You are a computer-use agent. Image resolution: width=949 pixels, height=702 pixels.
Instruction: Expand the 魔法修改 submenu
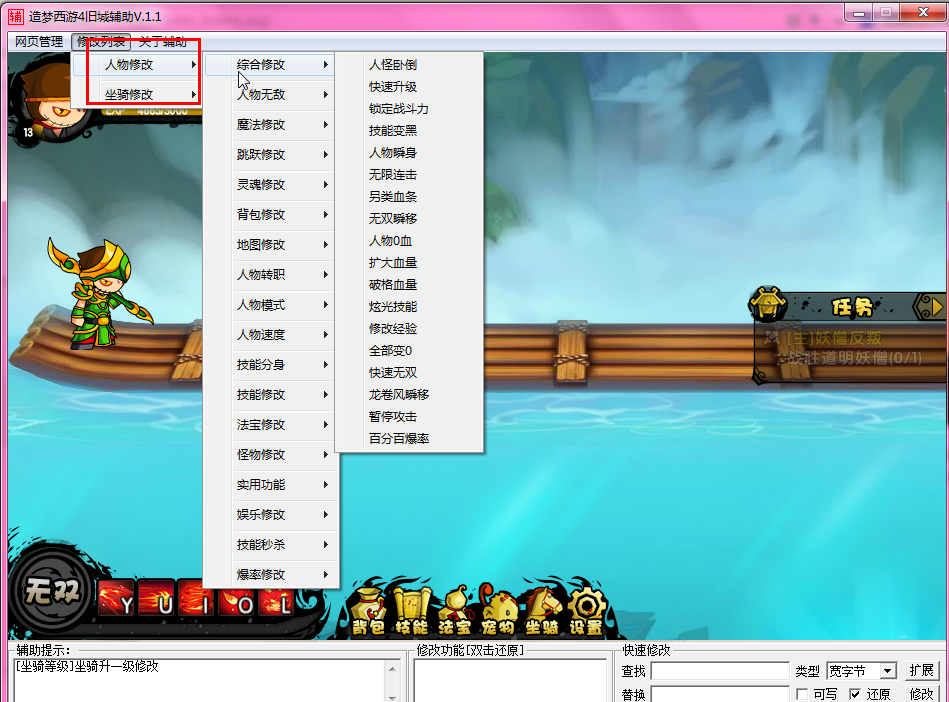tap(270, 125)
